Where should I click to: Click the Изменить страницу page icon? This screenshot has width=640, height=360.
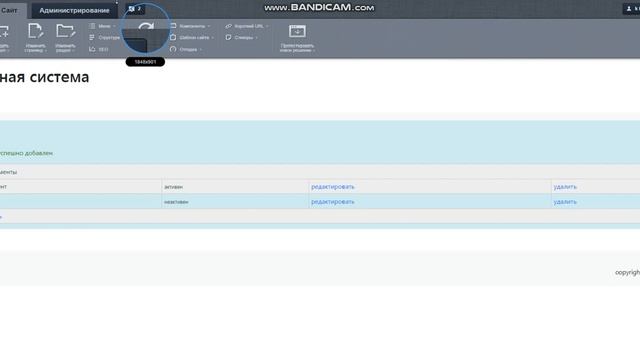(35, 31)
